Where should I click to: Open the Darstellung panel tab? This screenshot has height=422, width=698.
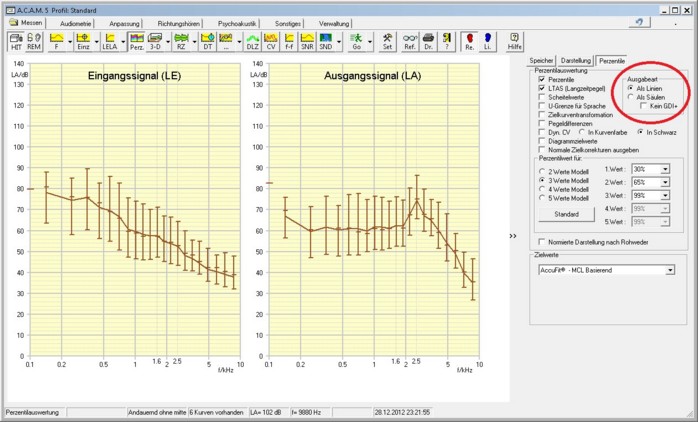click(576, 61)
